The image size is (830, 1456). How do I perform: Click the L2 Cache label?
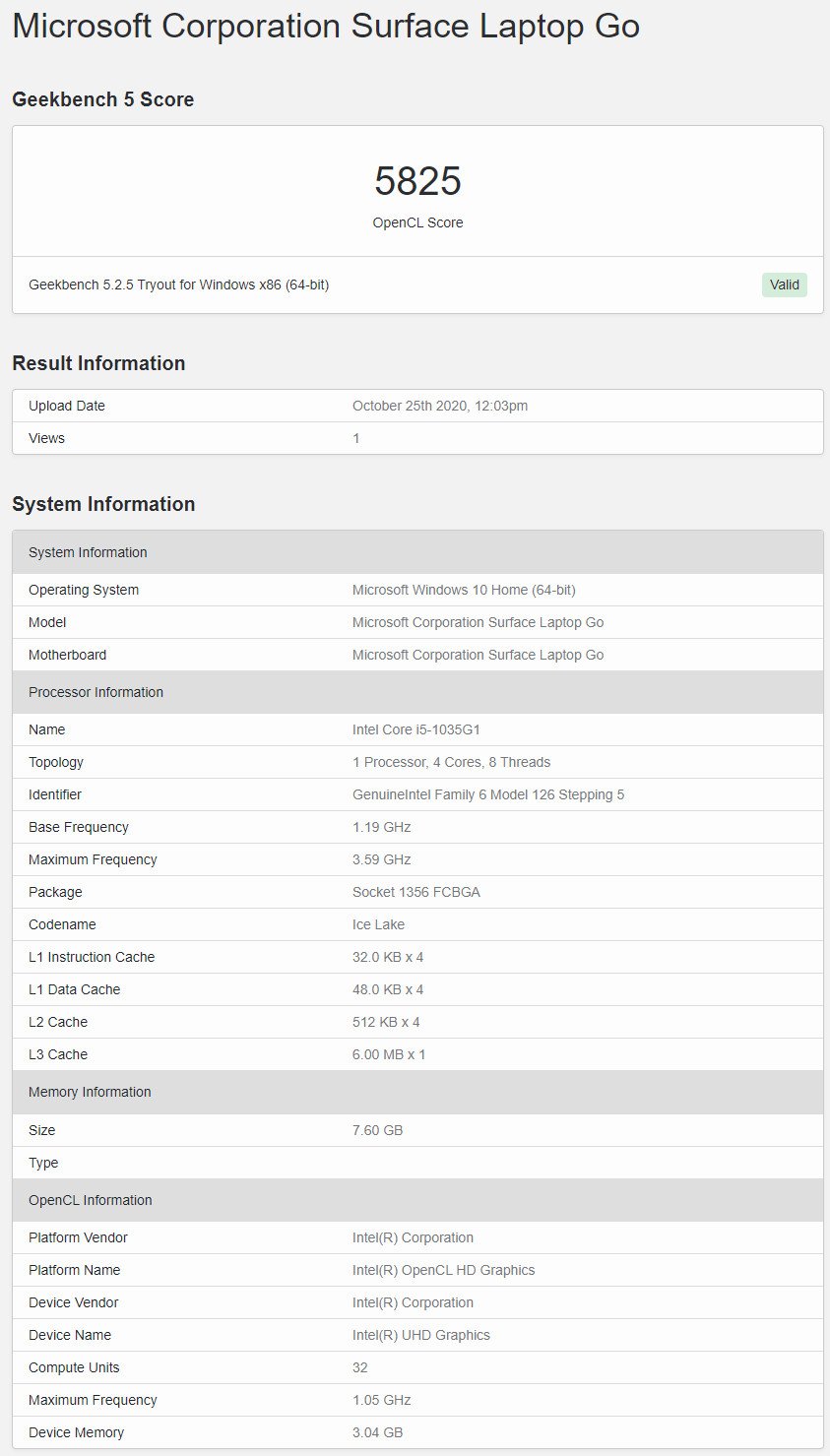(58, 1022)
